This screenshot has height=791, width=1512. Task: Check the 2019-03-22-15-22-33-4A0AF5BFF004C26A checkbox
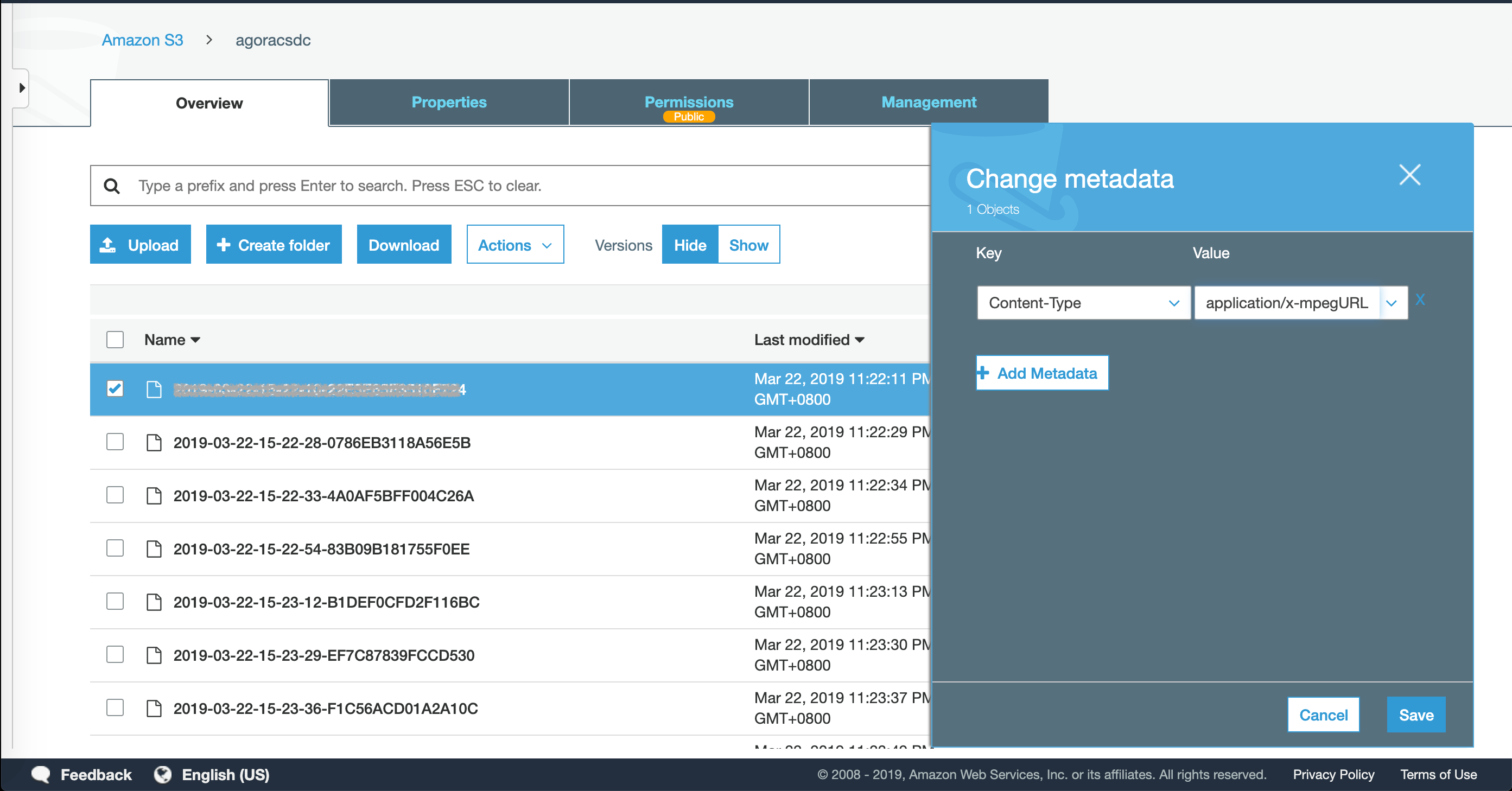click(115, 495)
